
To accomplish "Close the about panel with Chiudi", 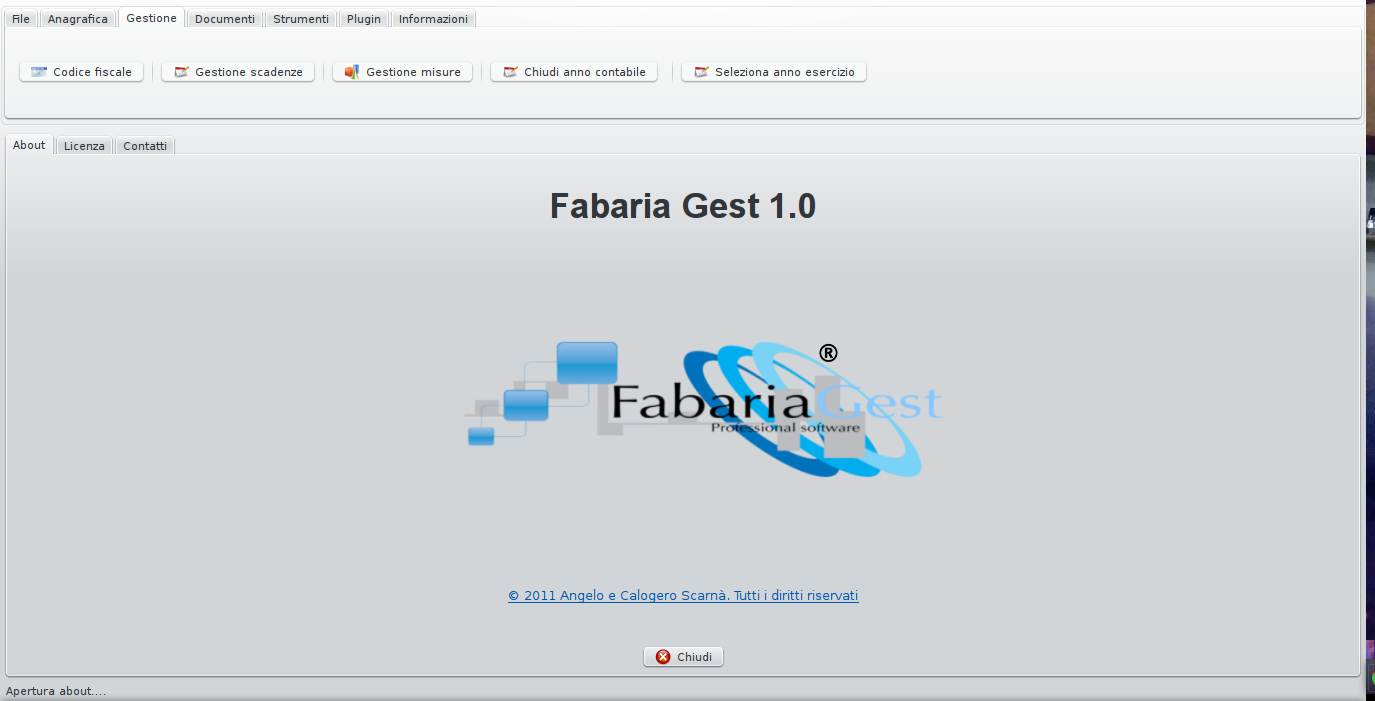I will click(683, 657).
